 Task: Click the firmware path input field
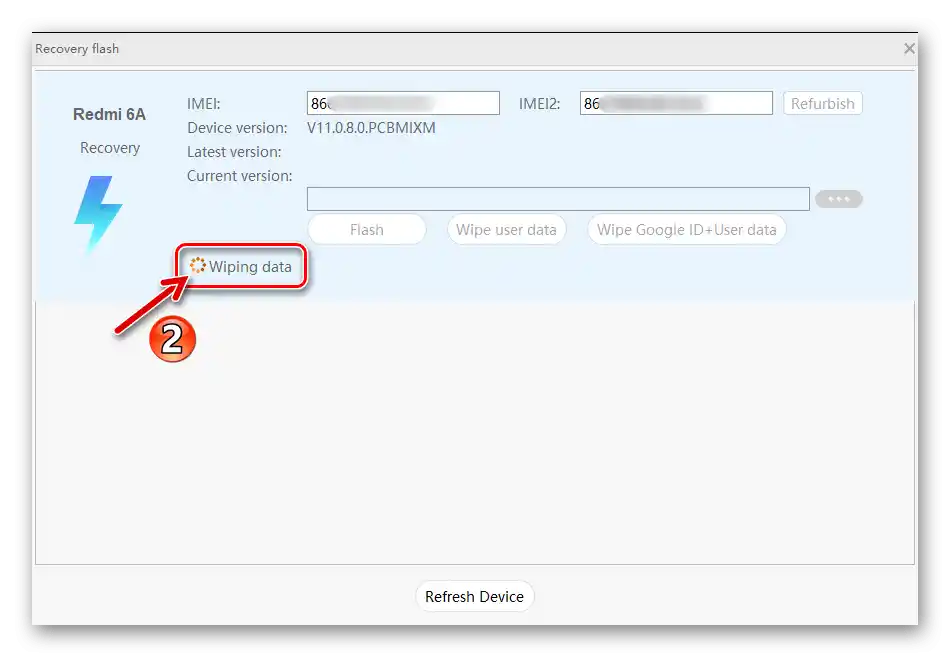pyautogui.click(x=558, y=199)
